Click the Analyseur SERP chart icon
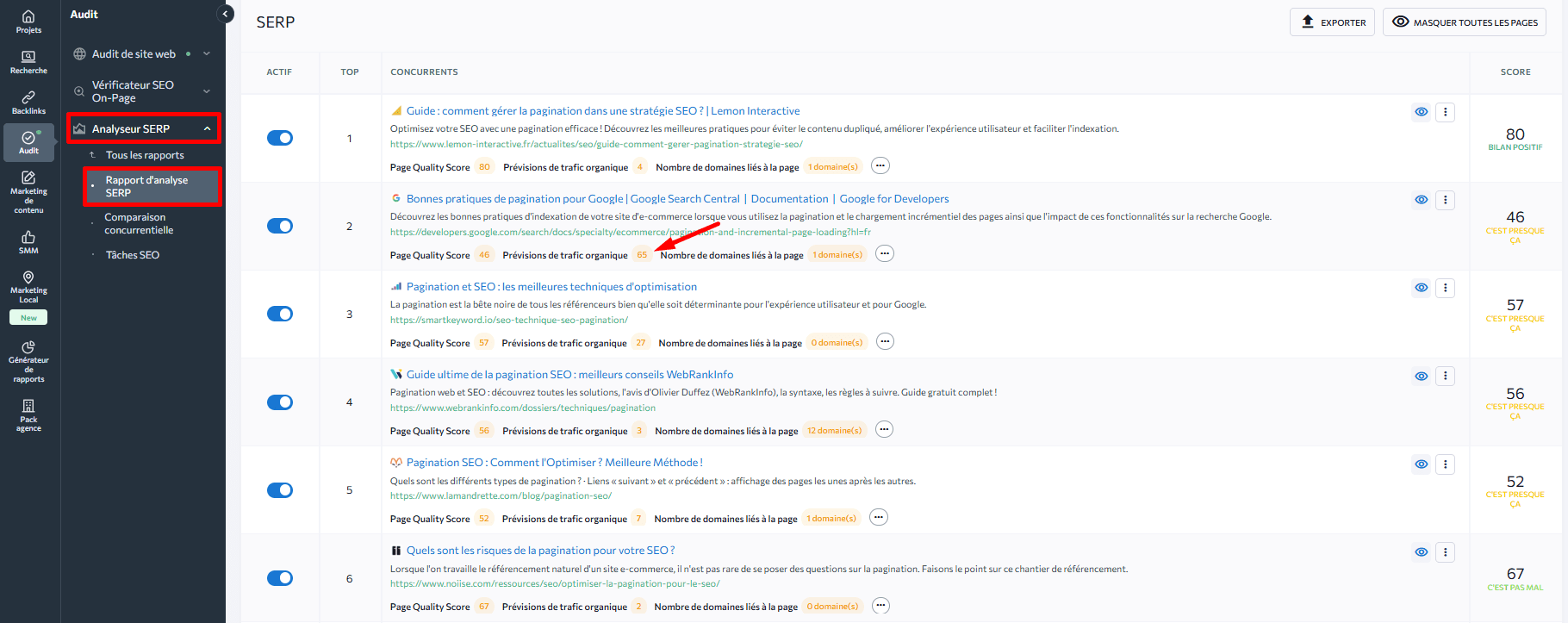Viewport: 1568px width, 623px height. 79,128
